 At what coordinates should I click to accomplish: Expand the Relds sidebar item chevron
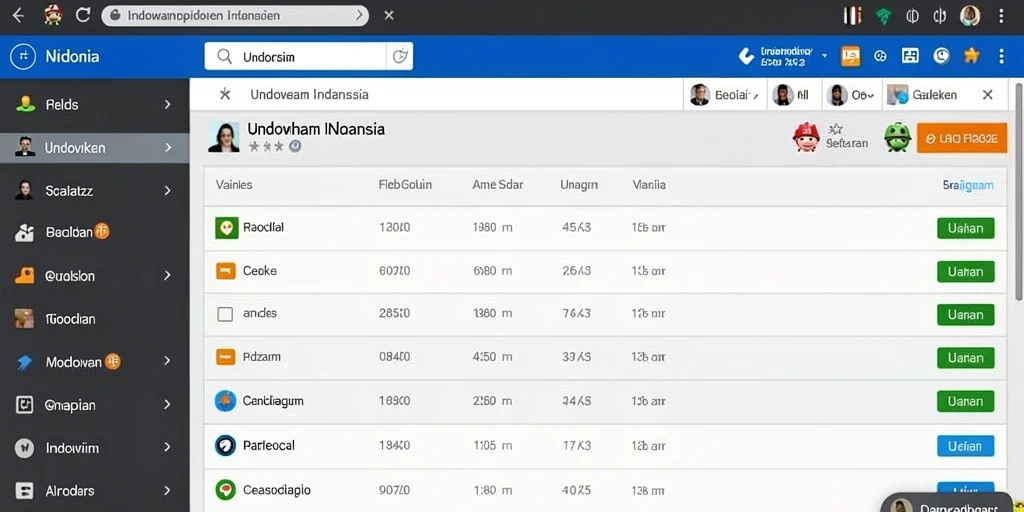click(168, 104)
